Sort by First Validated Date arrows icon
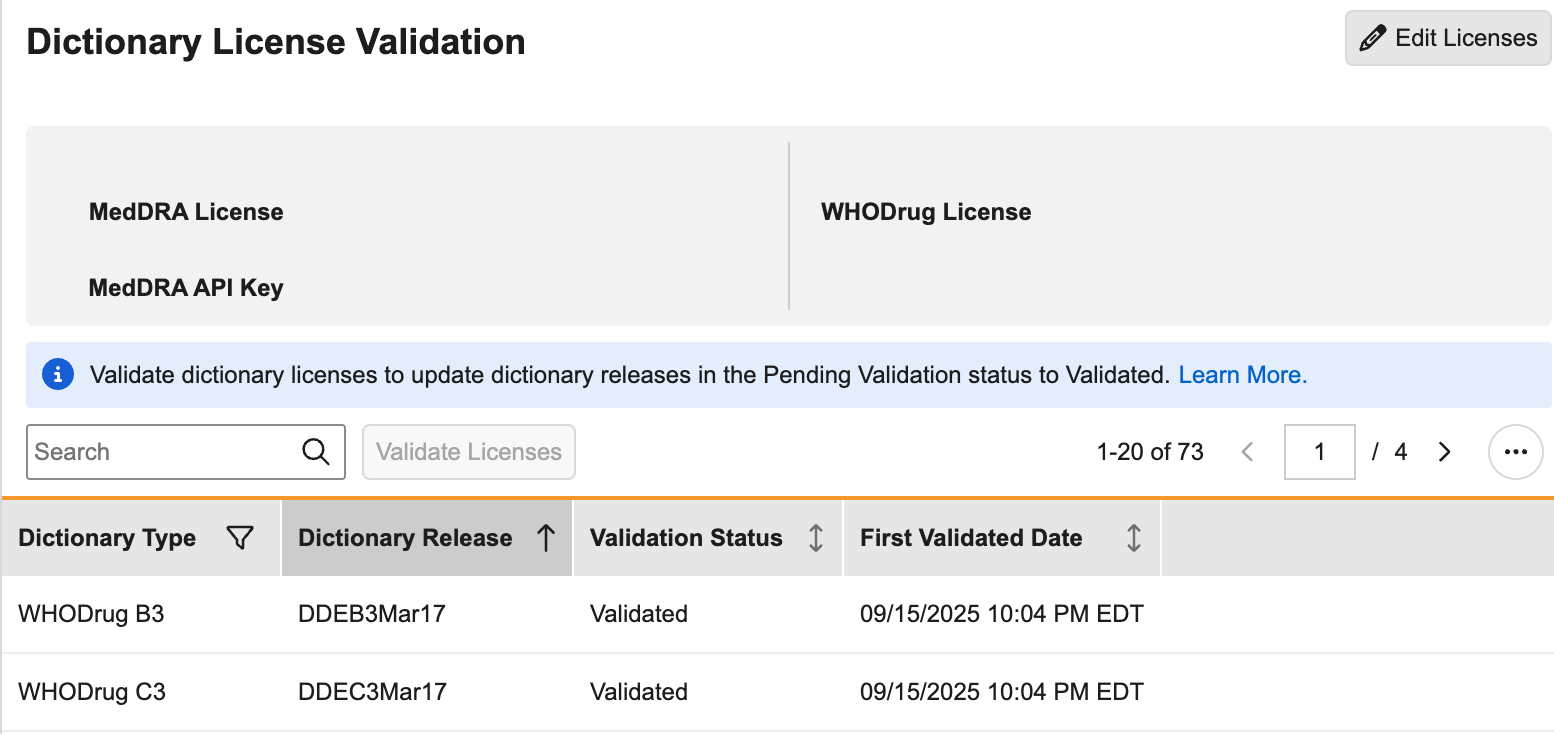 pyautogui.click(x=1133, y=539)
